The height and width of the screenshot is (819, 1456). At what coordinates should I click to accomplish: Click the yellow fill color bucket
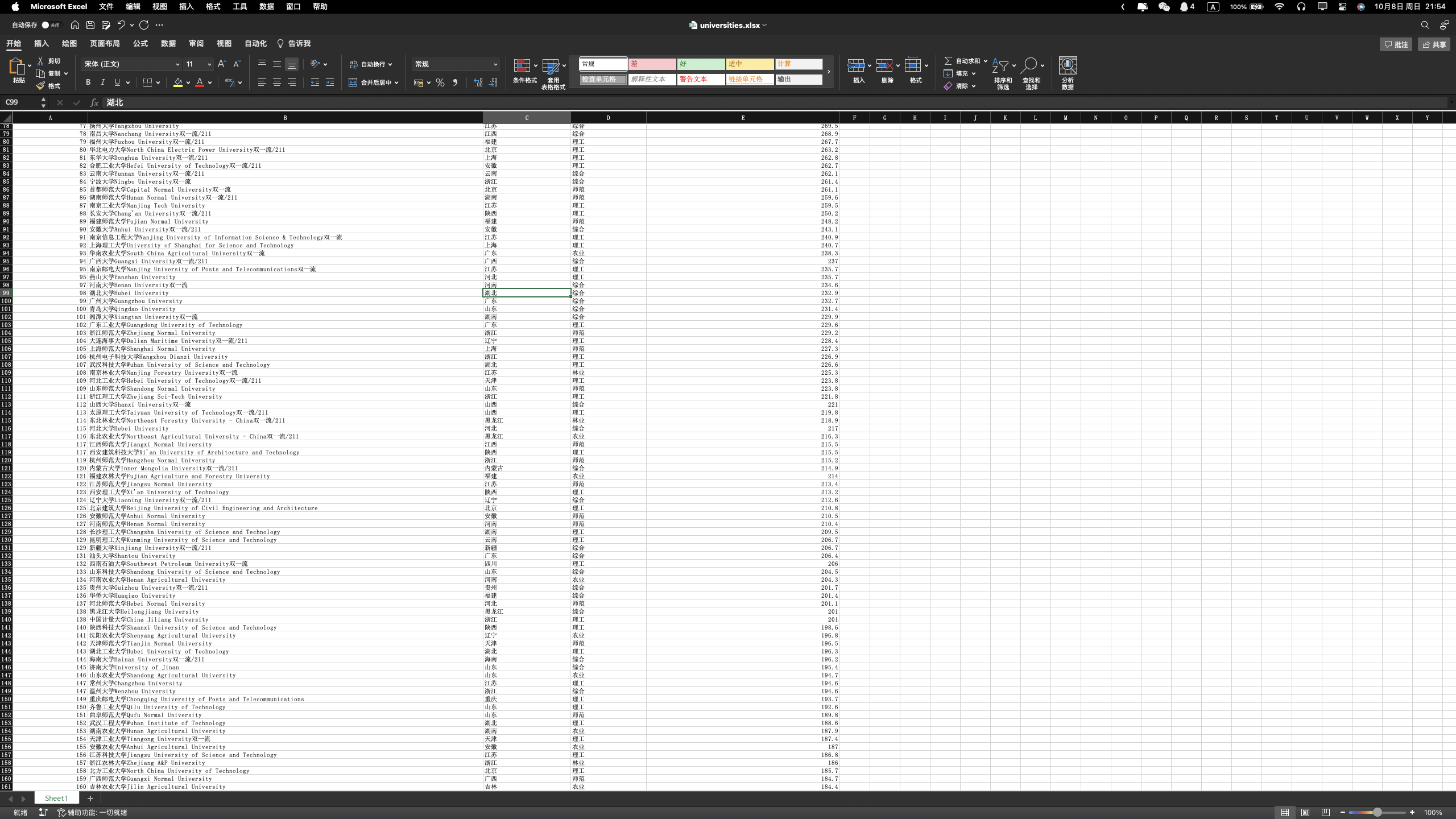[x=178, y=82]
